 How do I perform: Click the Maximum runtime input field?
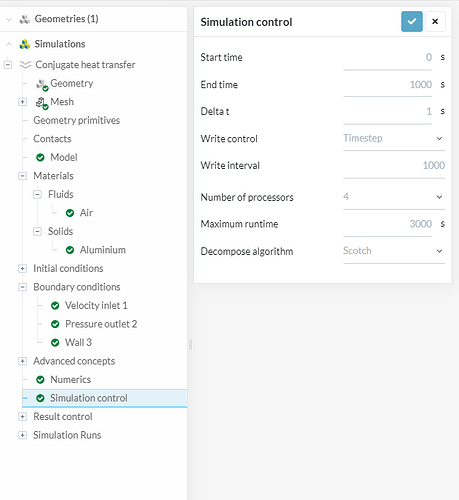point(387,224)
